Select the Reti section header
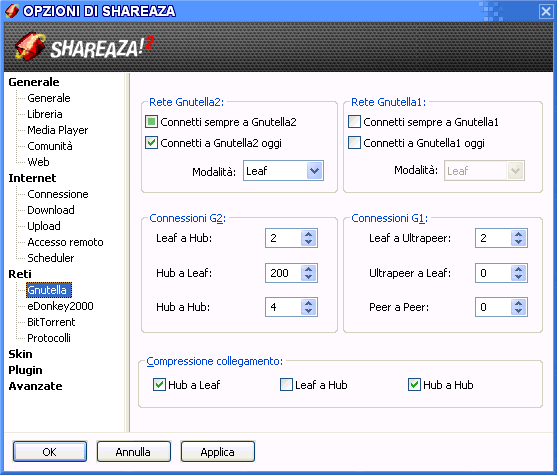The height and width of the screenshot is (475, 557). coord(20,274)
